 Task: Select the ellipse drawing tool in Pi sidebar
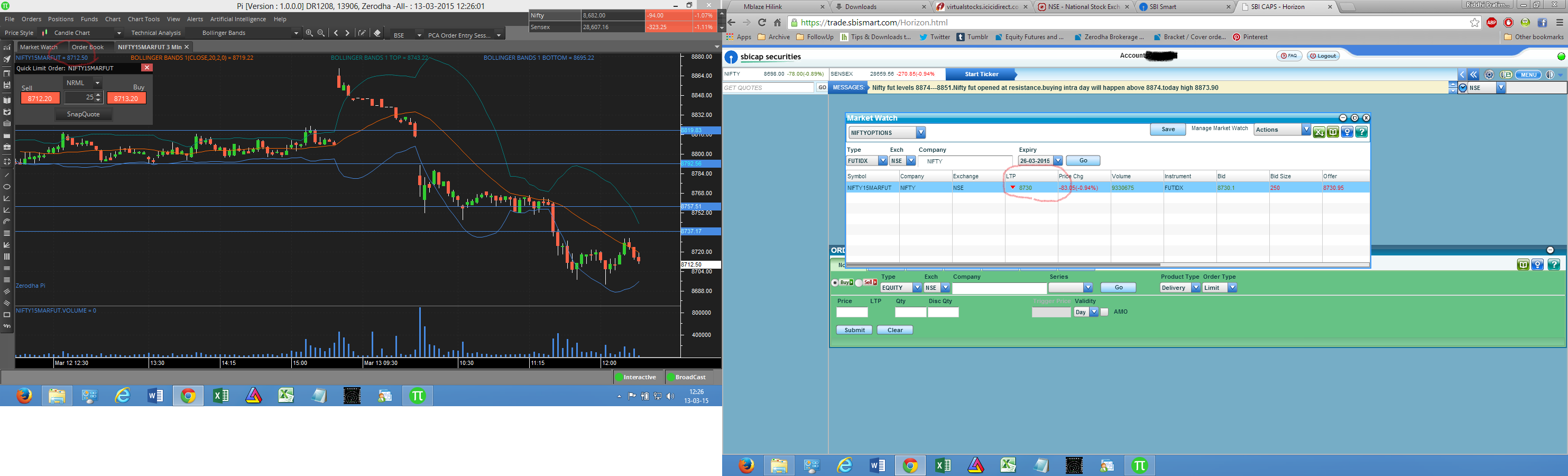[x=7, y=187]
